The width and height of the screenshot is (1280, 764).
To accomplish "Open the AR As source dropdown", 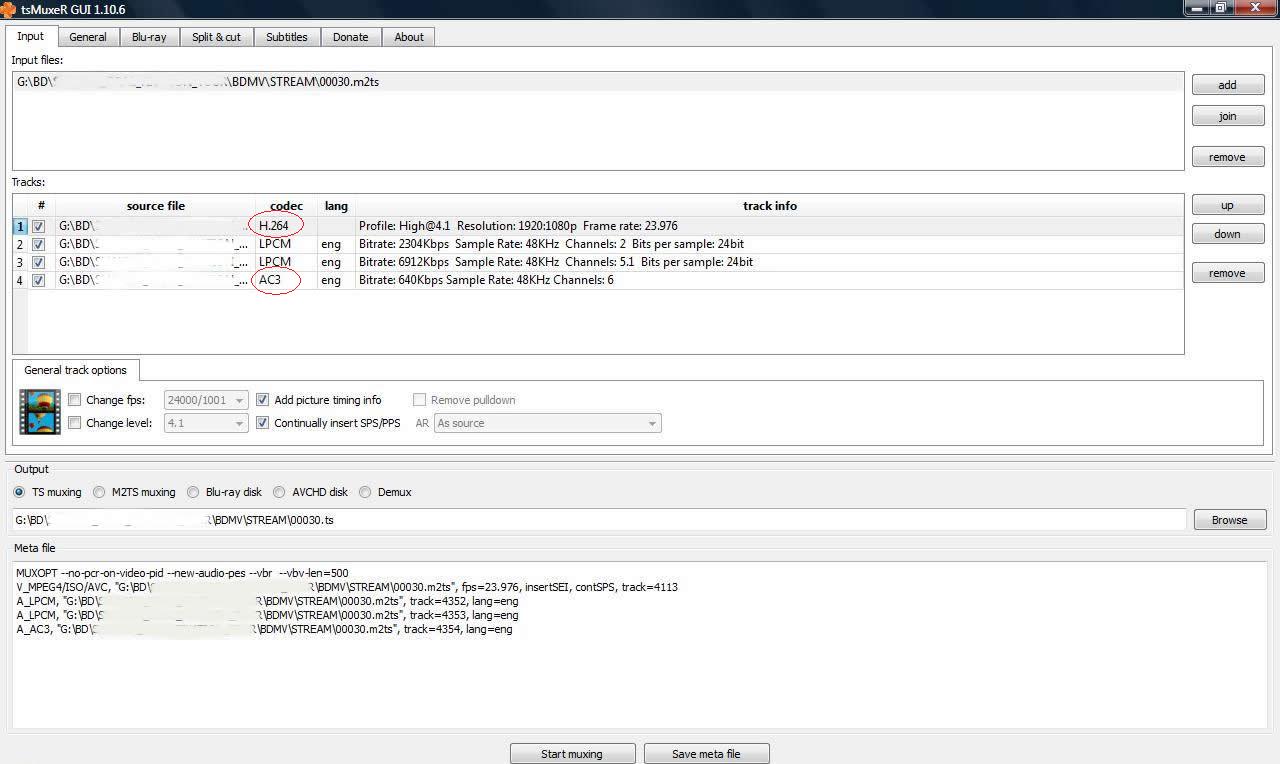I will pos(547,423).
